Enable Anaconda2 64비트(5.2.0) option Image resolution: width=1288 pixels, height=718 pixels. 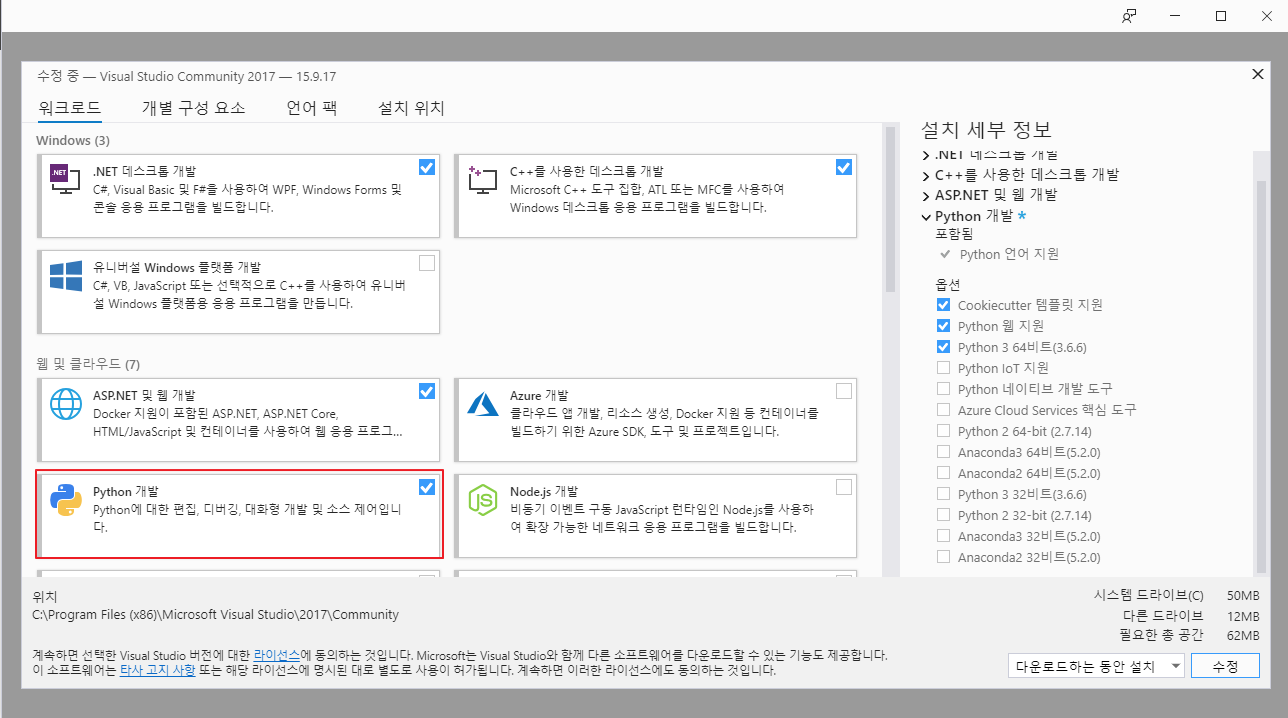(943, 473)
